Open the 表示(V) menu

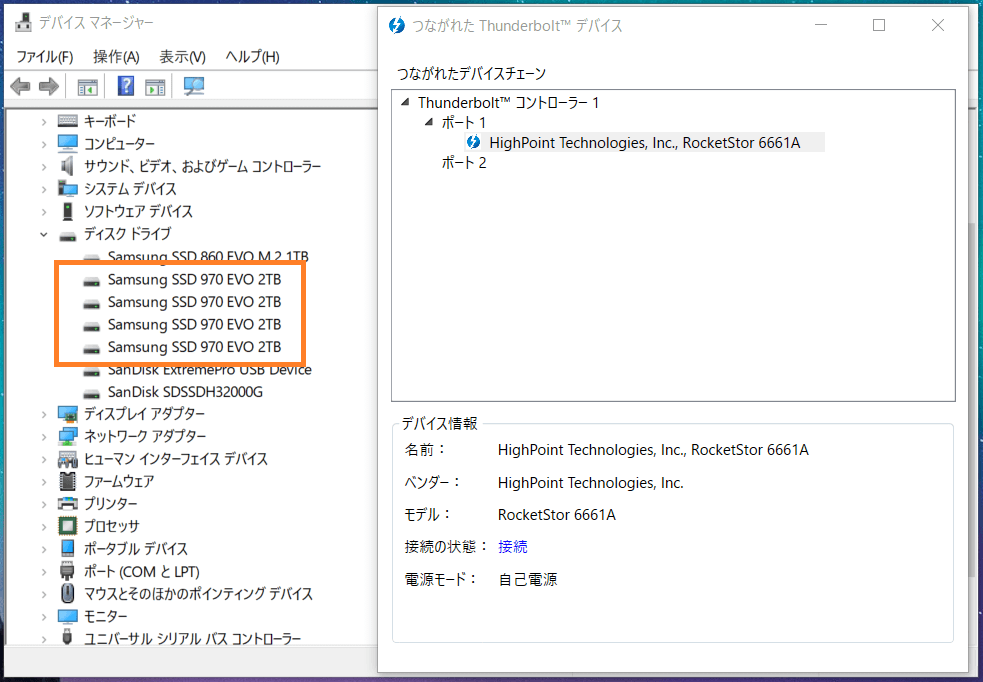click(182, 57)
